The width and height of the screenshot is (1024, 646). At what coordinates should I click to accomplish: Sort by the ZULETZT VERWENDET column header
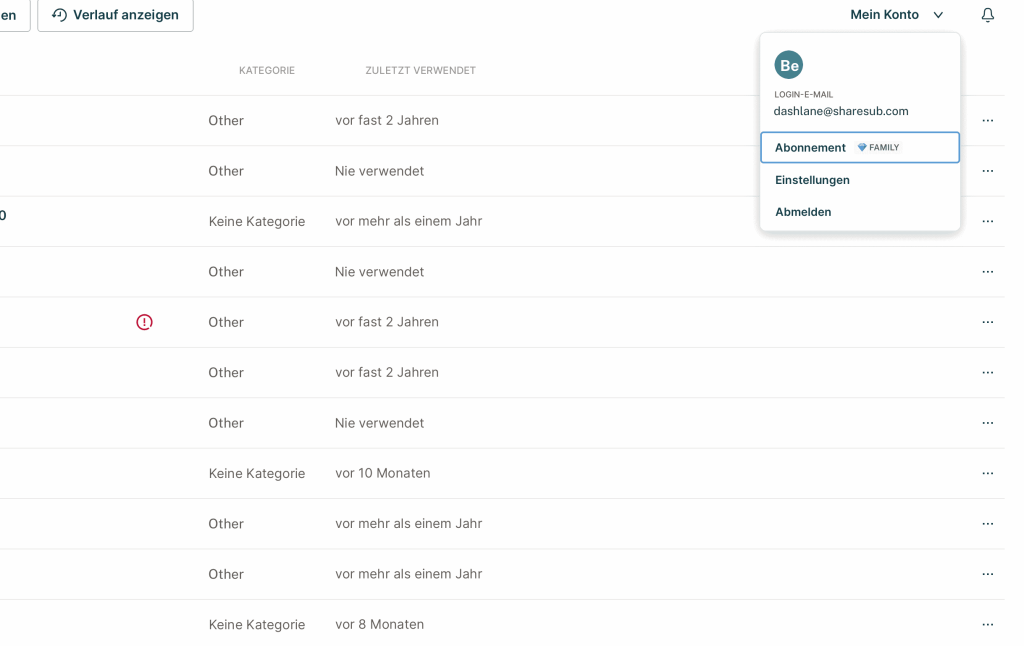420,71
